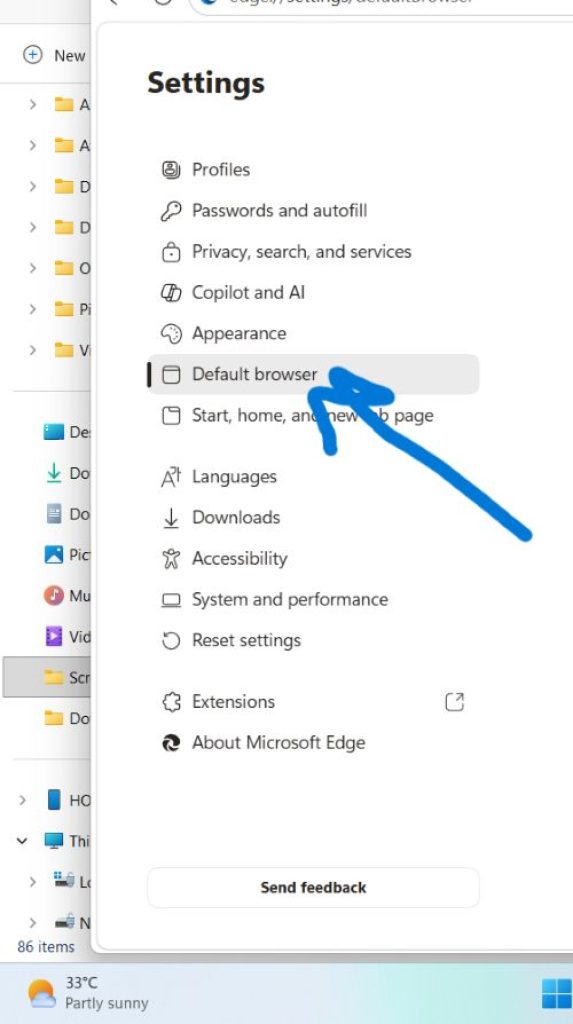Click the lock icon beside Privacy
Screen dimensions: 573x1024
171,252
